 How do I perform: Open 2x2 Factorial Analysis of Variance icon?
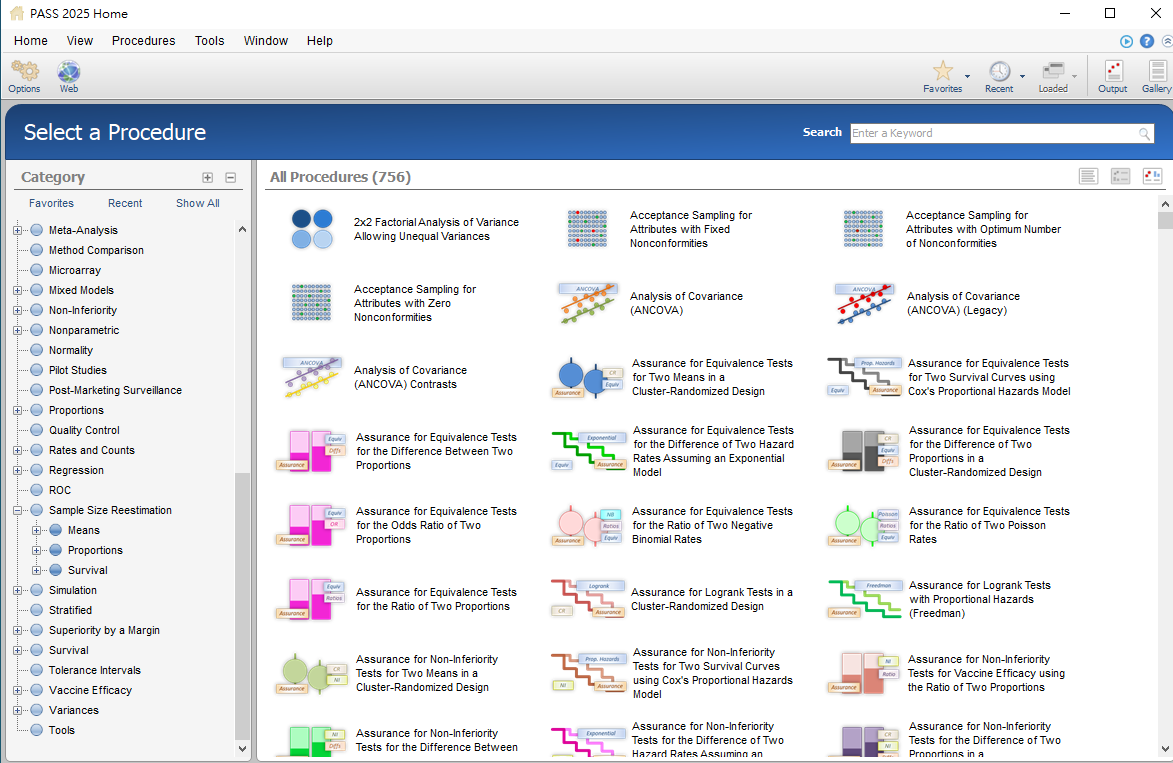312,229
